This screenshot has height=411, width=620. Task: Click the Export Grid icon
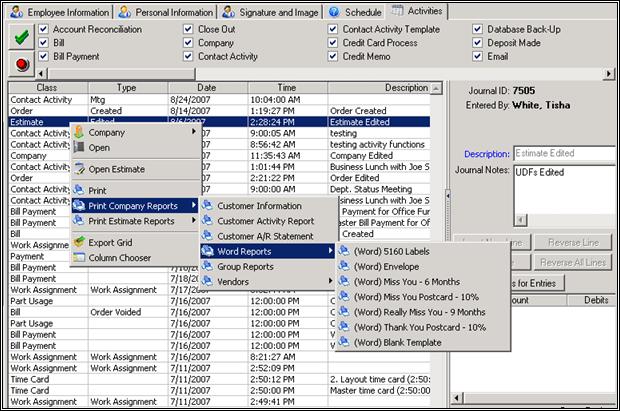[x=79, y=242]
